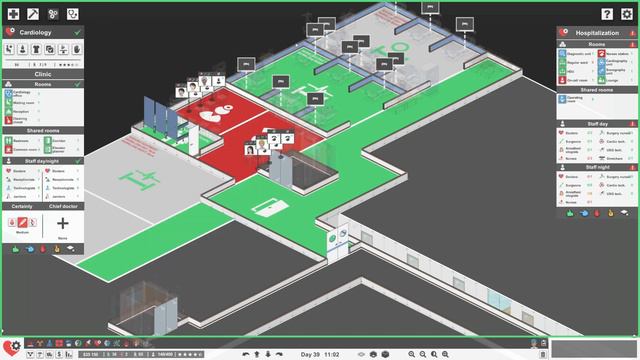Click the undo arrow in bottom bar

(x=245, y=354)
